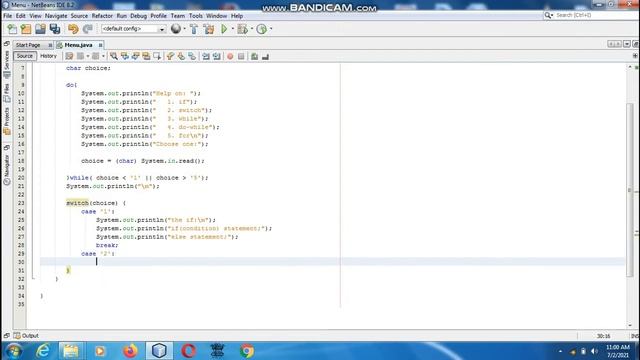Open the Window menu

pos(216,16)
